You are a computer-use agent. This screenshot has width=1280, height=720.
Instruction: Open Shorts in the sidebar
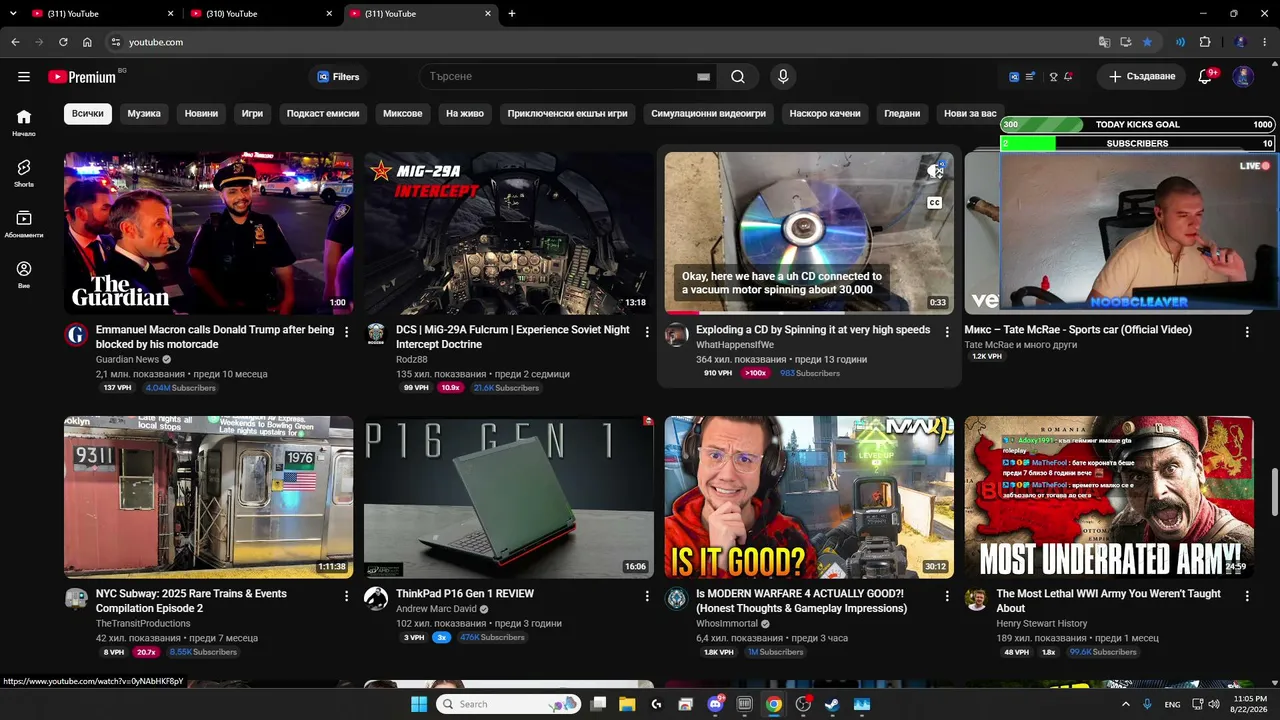point(24,173)
